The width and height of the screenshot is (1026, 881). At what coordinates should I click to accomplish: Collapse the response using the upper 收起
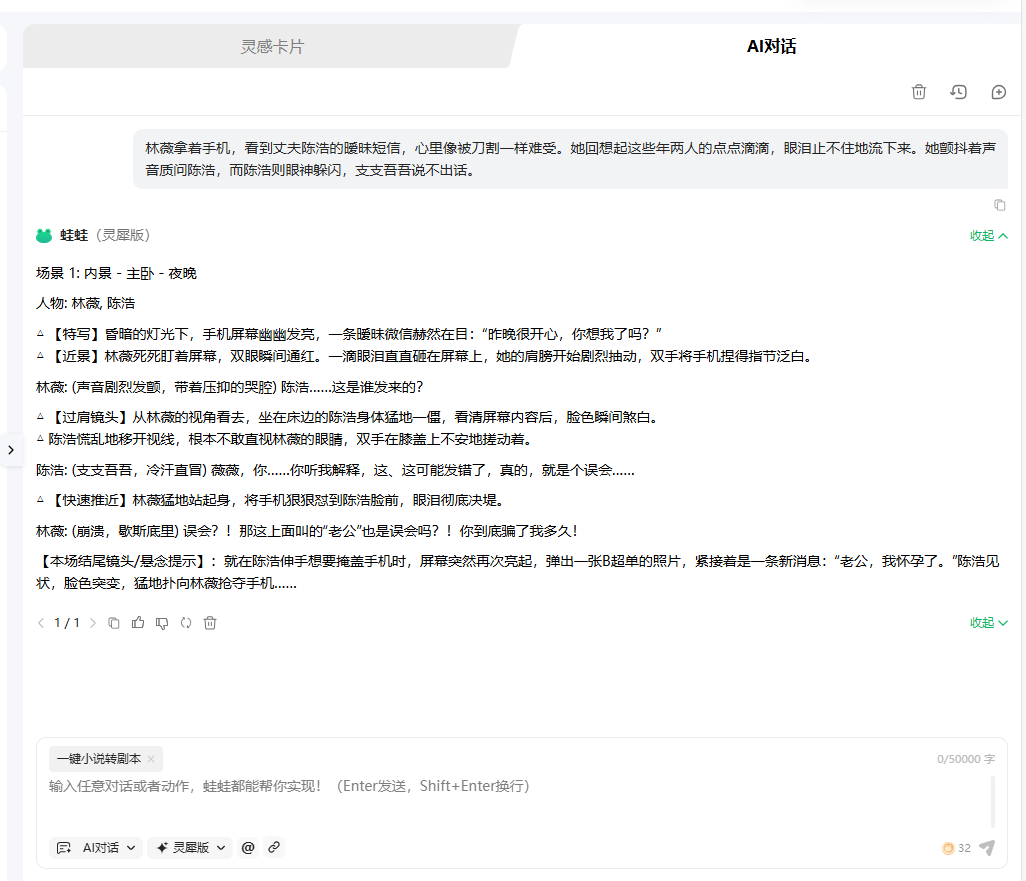tap(989, 236)
